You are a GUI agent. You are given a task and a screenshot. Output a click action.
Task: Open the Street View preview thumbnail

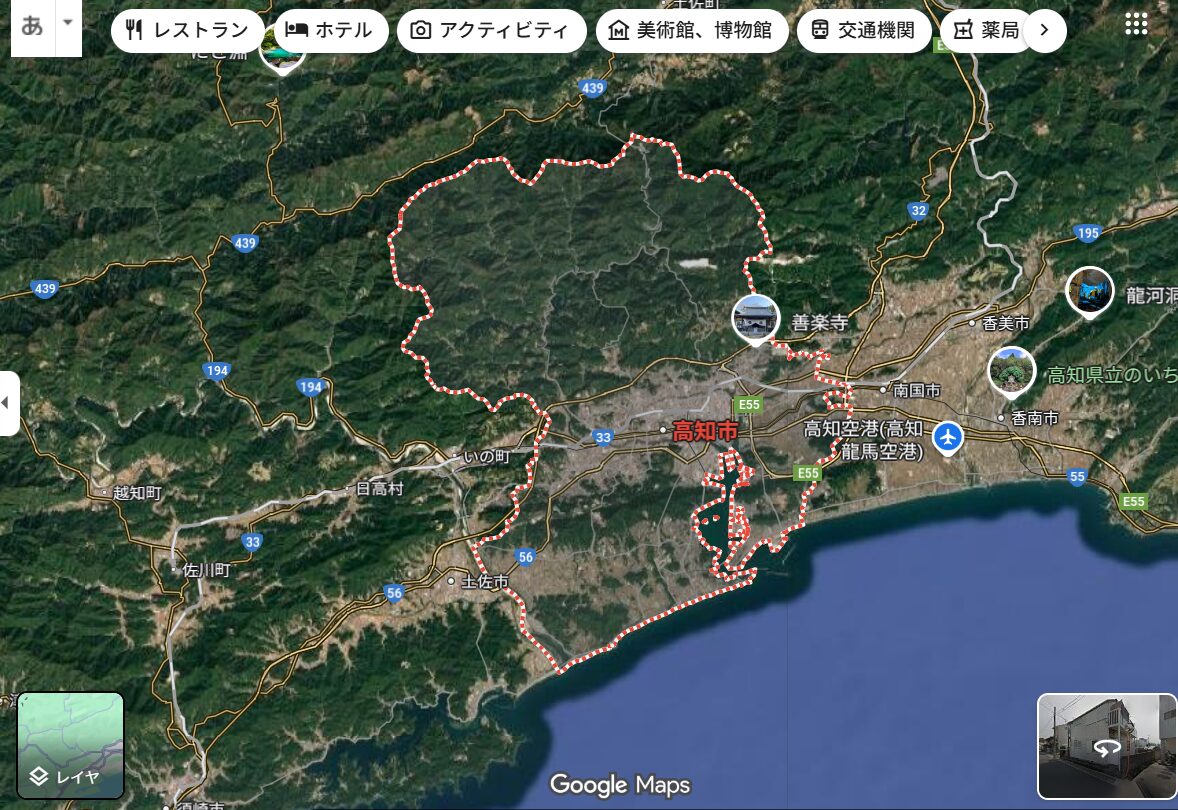tap(1106, 746)
